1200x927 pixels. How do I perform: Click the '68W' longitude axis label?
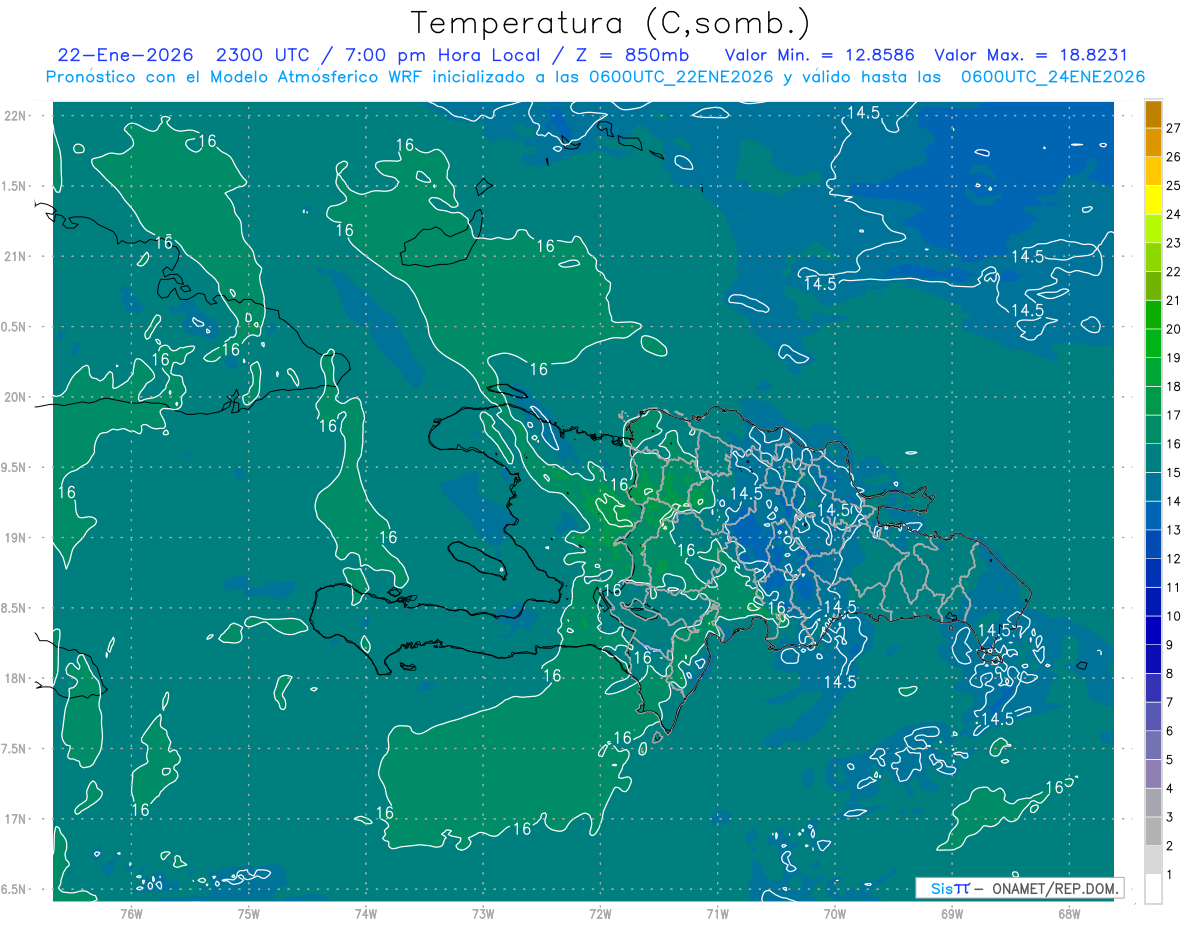coord(1069,914)
